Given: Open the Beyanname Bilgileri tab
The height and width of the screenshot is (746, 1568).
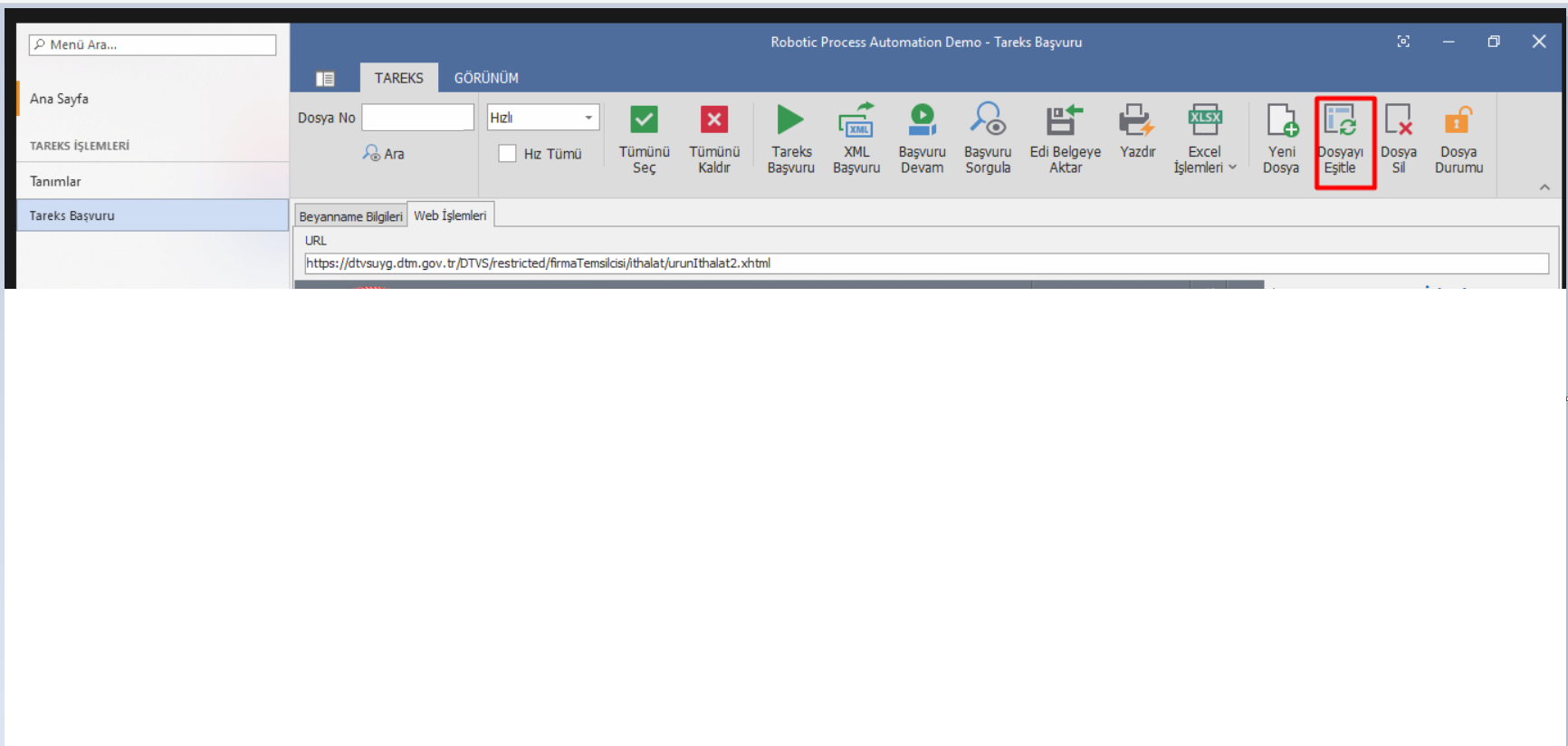Looking at the screenshot, I should pos(350,216).
